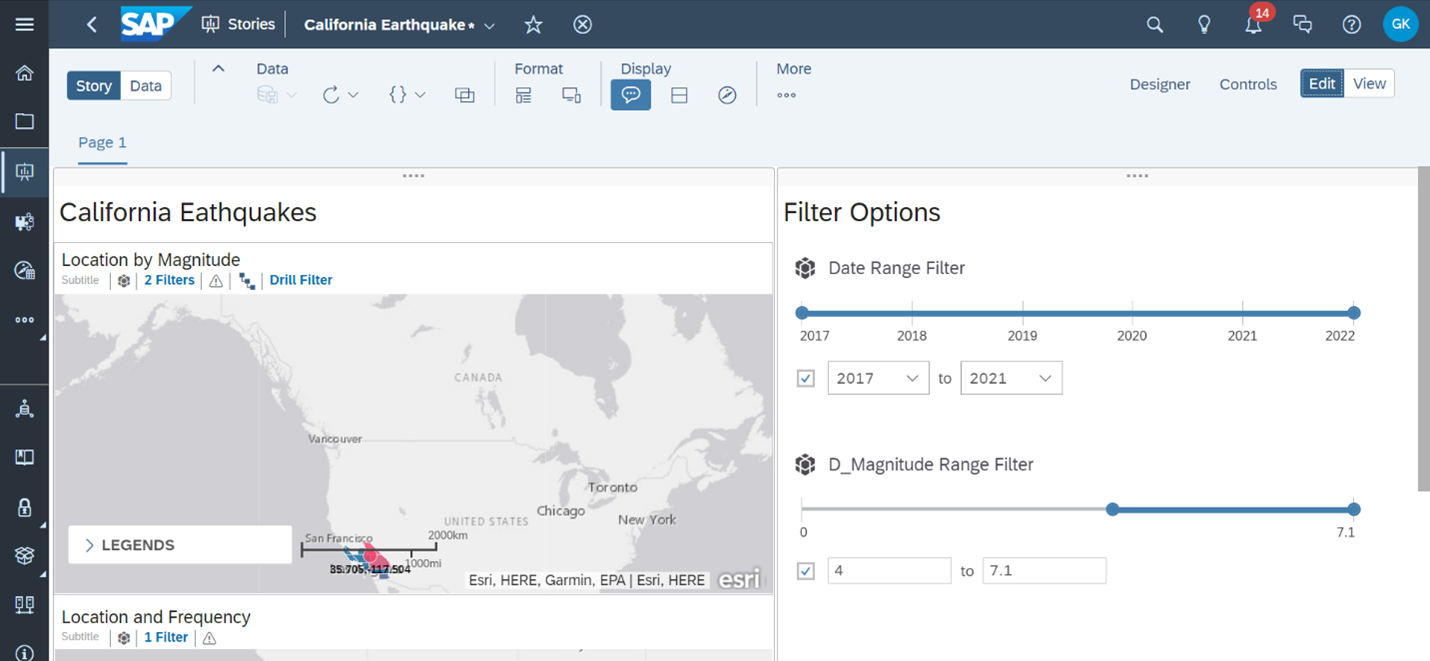The image size is (1430, 661).
Task: Uncheck the Date Range Filter checkbox
Action: click(x=806, y=379)
